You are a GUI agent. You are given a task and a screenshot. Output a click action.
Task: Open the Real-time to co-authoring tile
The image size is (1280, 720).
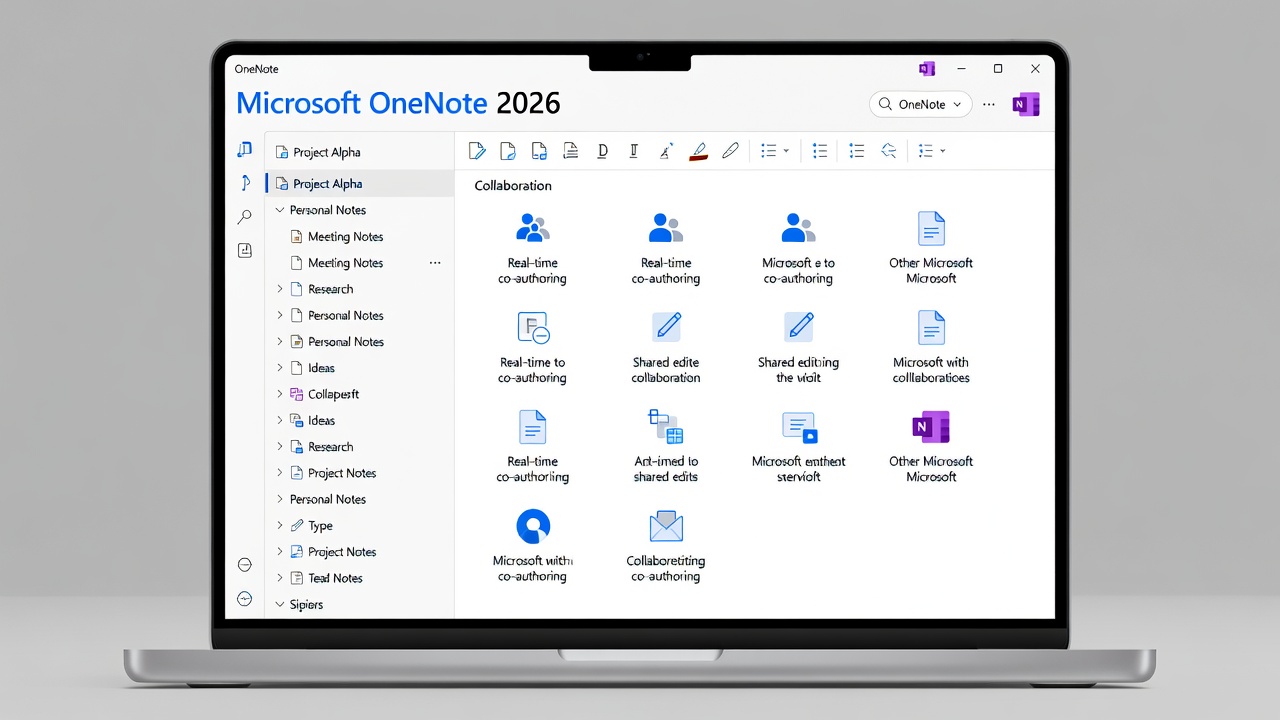point(533,347)
